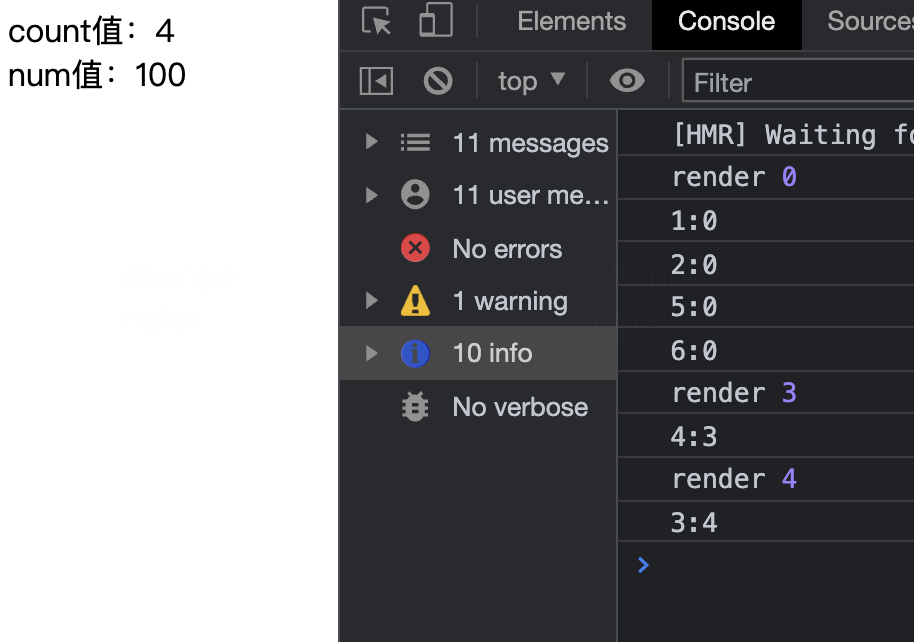Viewport: 914px width, 642px height.
Task: Filter by No verbose row
Action: (x=478, y=406)
